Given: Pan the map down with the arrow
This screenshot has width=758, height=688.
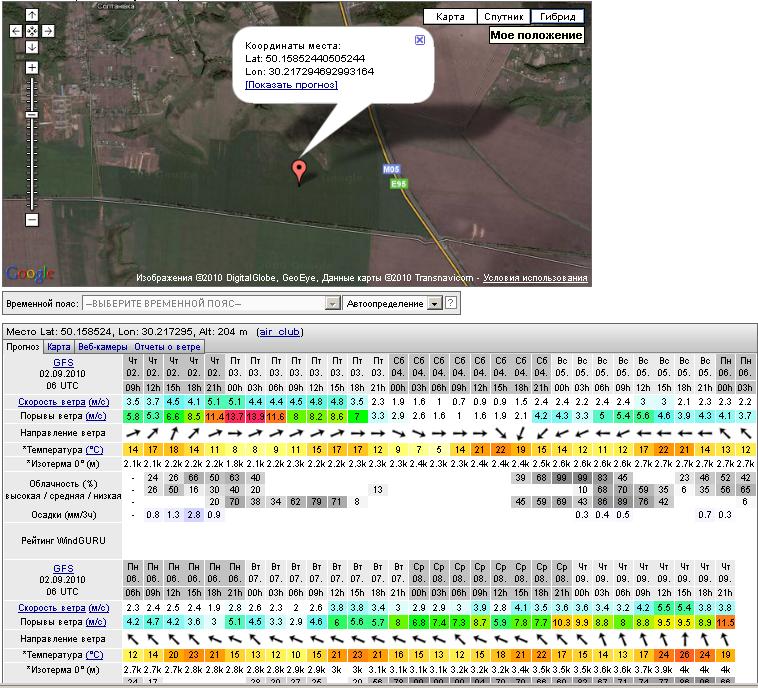Looking at the screenshot, I should pos(32,47).
